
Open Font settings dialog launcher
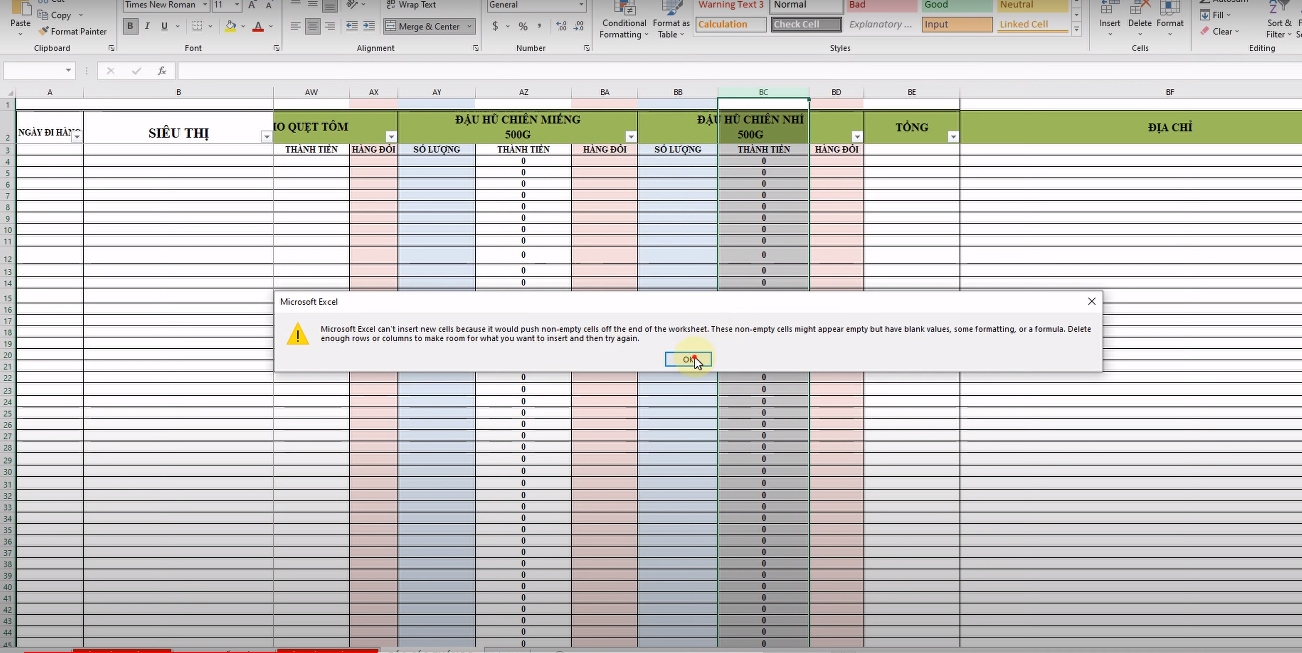click(x=279, y=48)
